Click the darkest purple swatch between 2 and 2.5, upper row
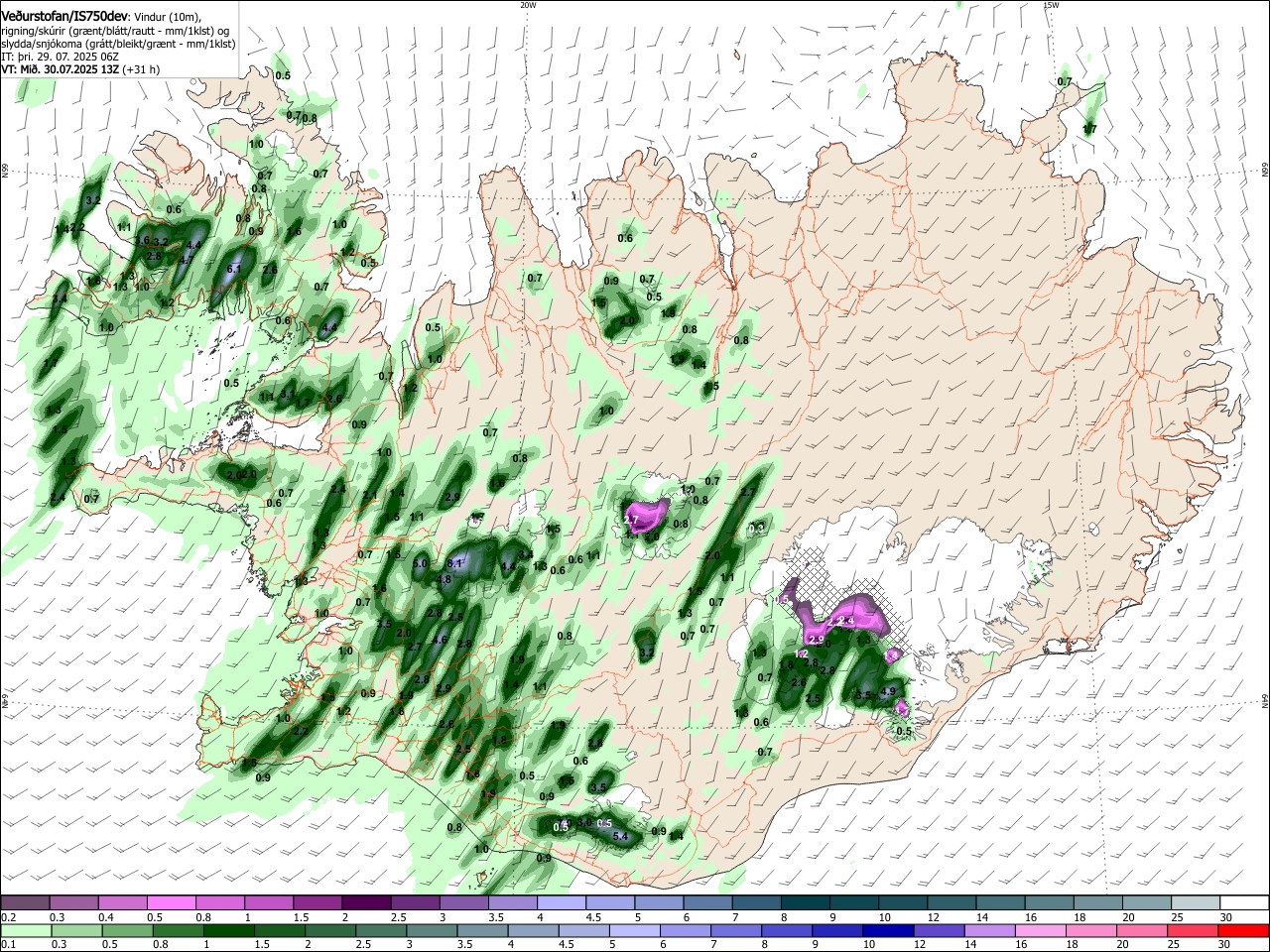Viewport: 1270px width, 952px height. pyautogui.click(x=365, y=902)
